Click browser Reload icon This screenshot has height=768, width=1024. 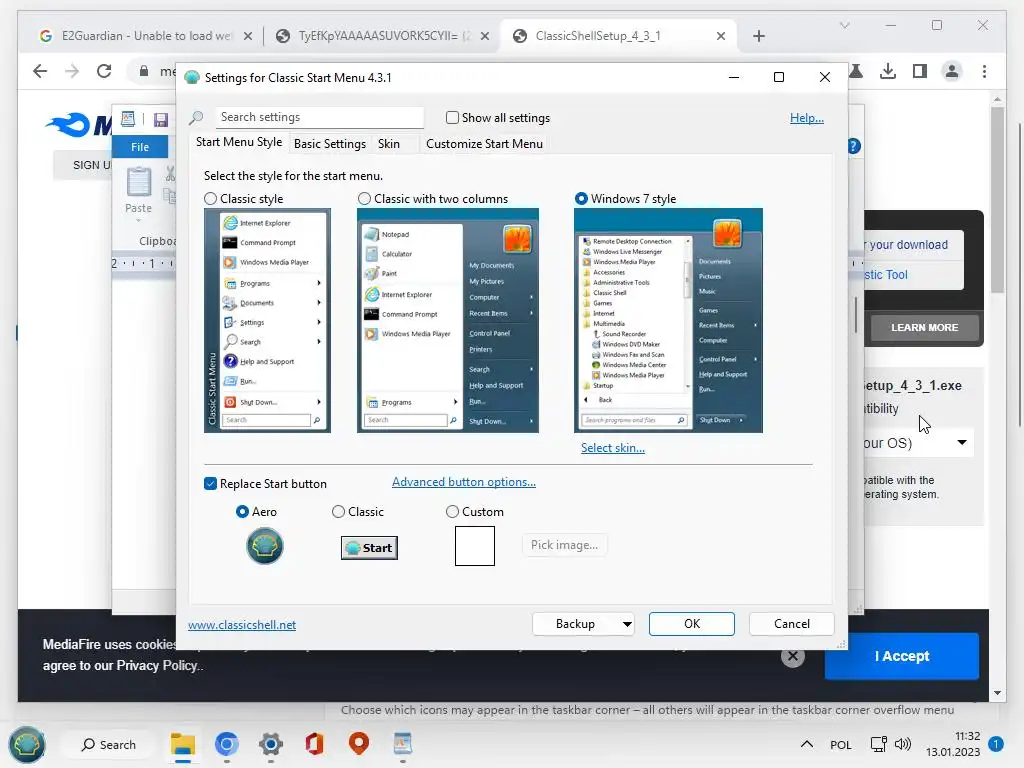(104, 71)
